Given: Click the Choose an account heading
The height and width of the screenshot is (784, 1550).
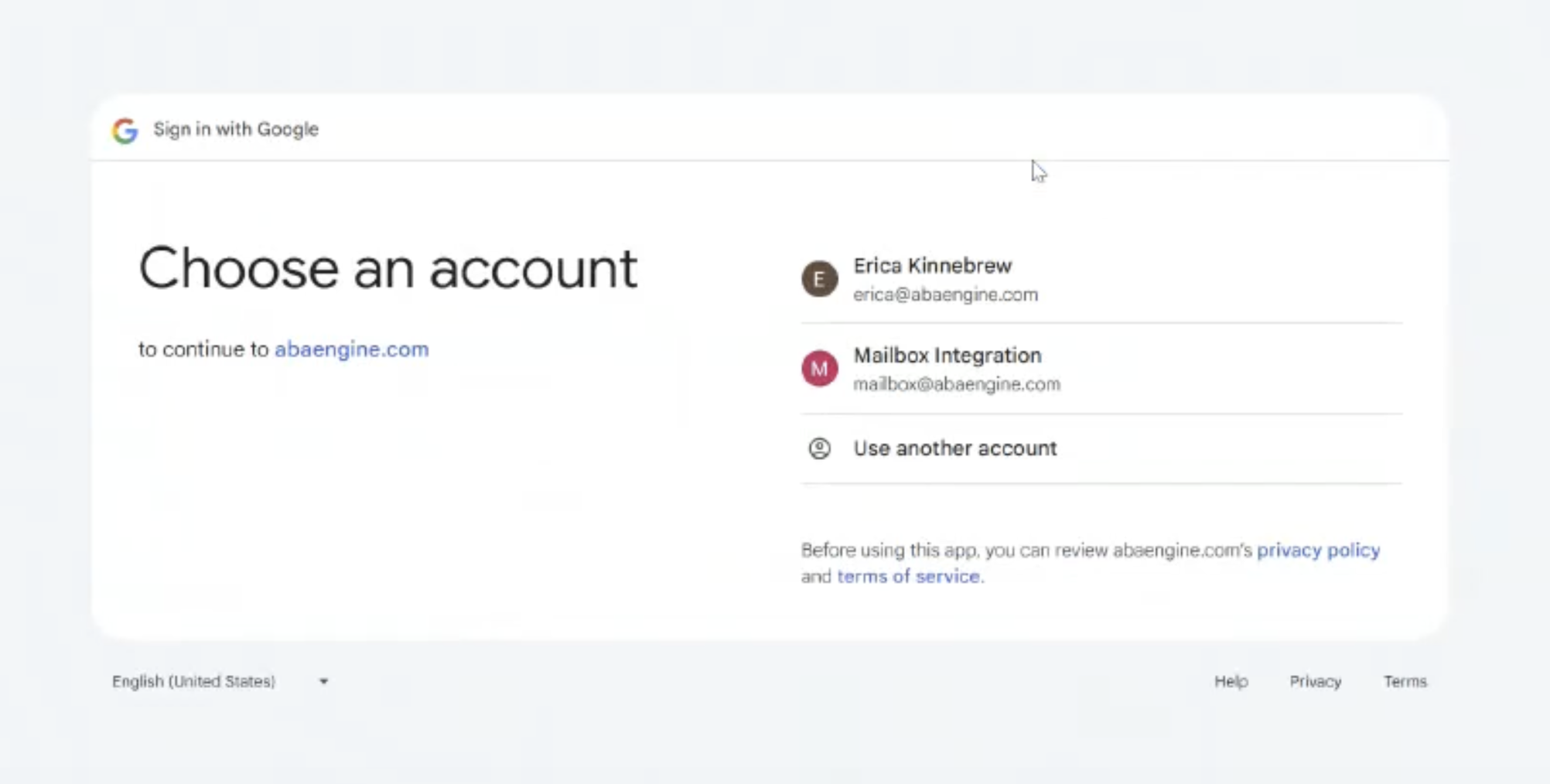Looking at the screenshot, I should click(387, 269).
